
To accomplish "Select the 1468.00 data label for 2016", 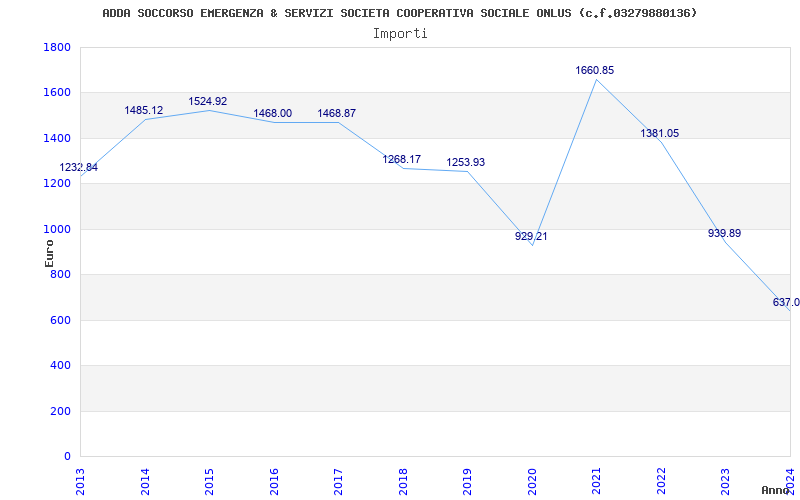I will pos(272,114).
